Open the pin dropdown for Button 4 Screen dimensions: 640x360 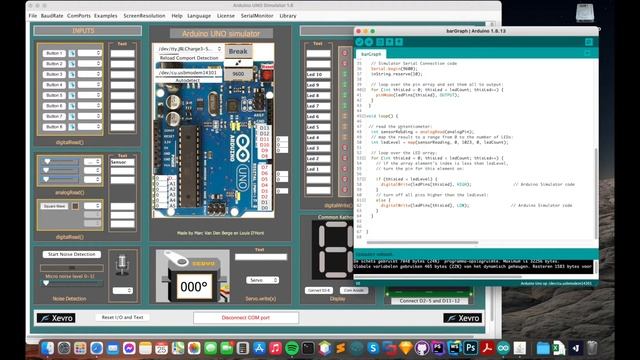(89, 85)
